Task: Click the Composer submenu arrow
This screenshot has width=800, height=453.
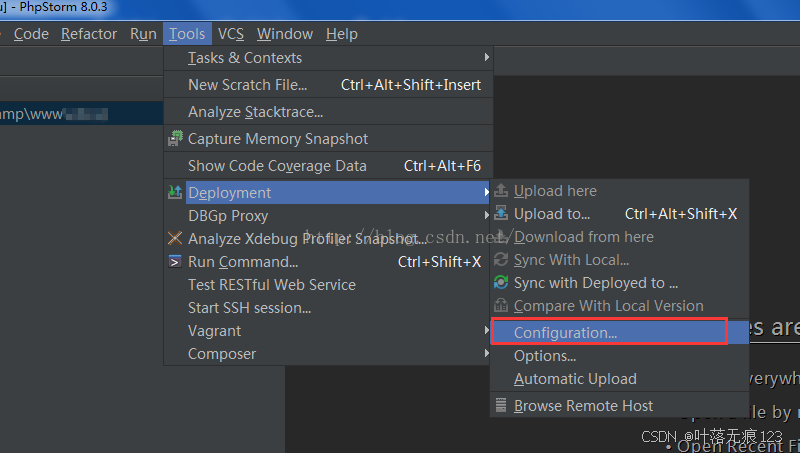Action: point(487,353)
